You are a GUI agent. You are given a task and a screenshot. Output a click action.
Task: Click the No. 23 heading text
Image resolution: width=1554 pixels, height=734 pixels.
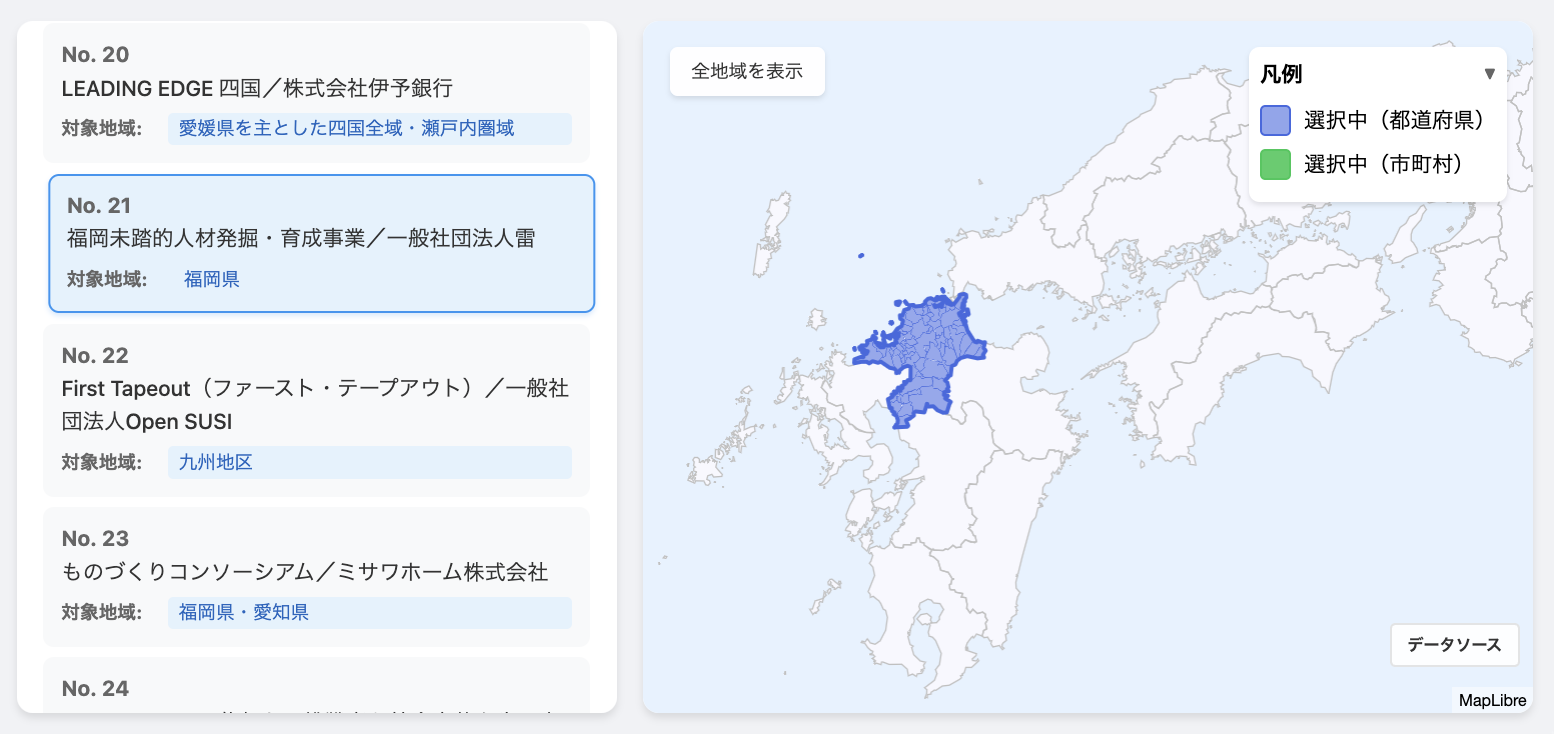(x=95, y=539)
